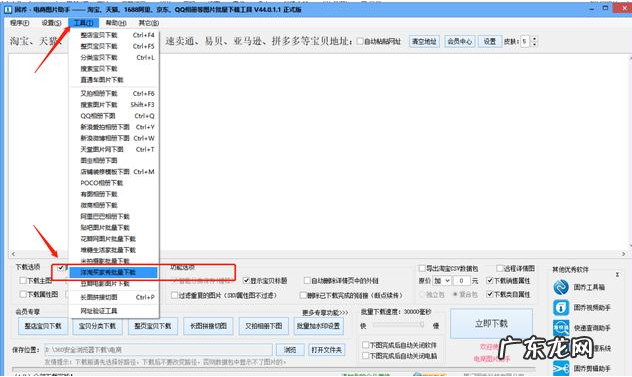Choose 长图拼接切图 Ctrl+P menu entry

(114, 297)
